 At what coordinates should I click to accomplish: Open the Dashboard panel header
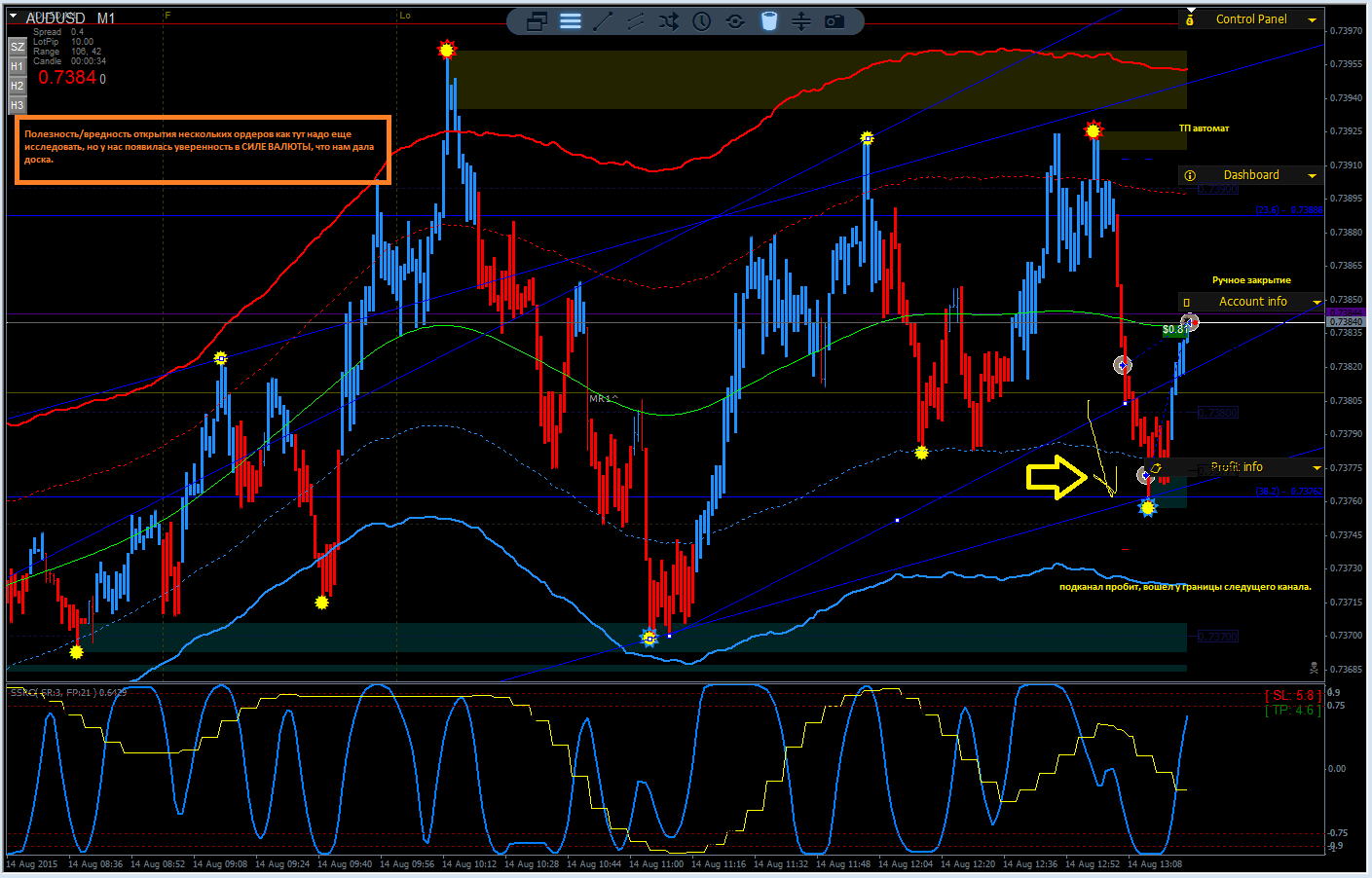[x=1250, y=175]
